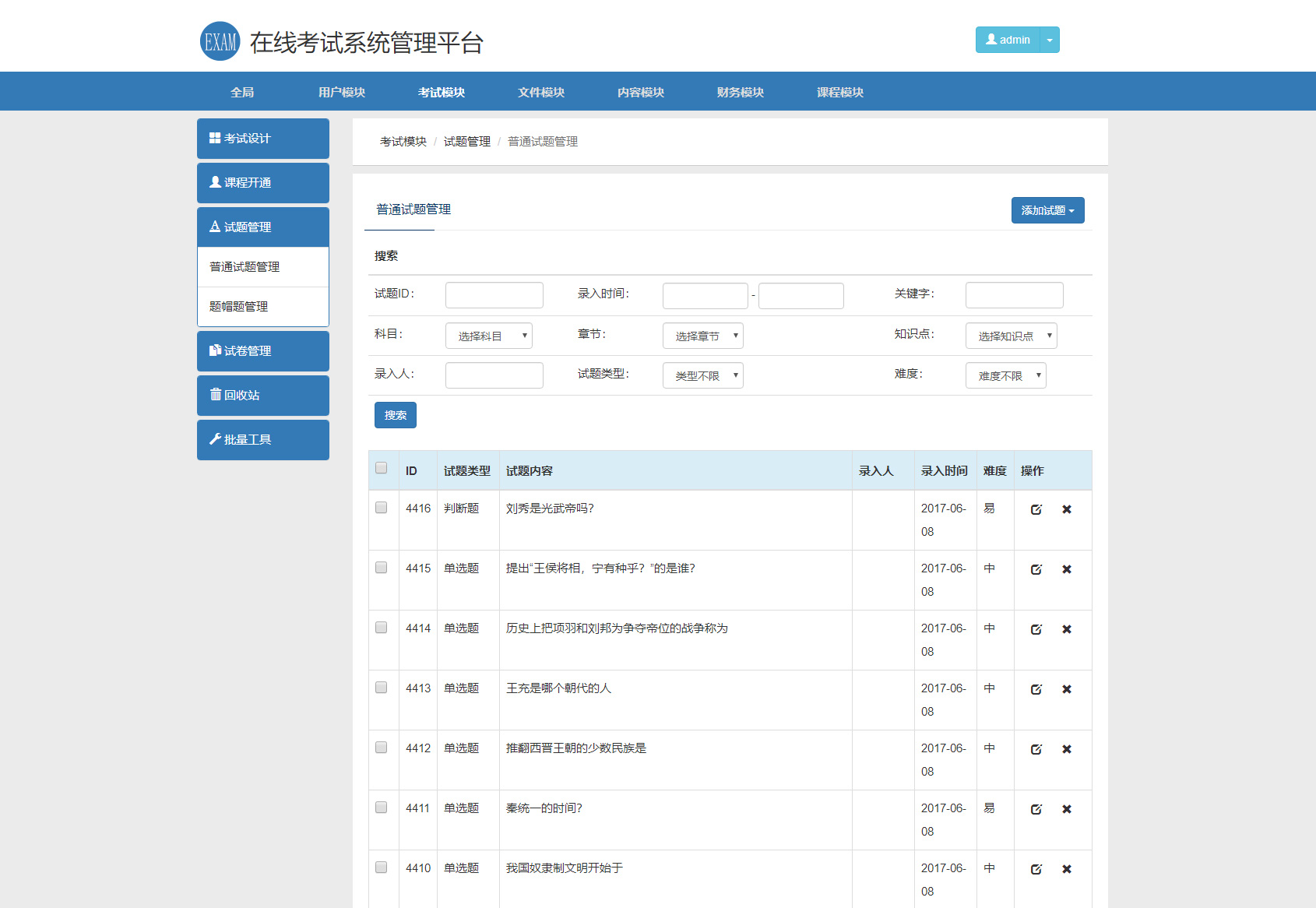Screen dimensions: 1316x908
Task: Click the 搜索 button
Action: point(395,414)
